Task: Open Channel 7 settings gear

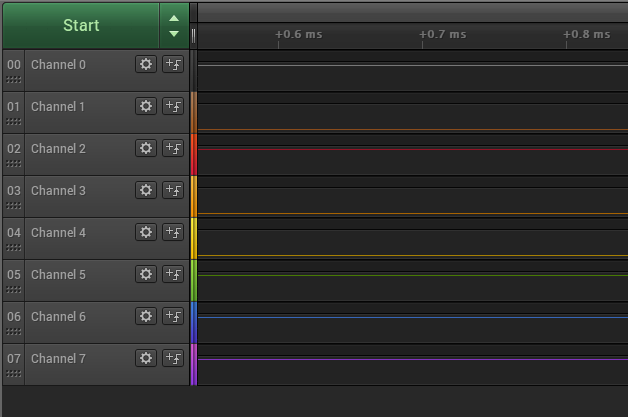Action: pyautogui.click(x=146, y=358)
